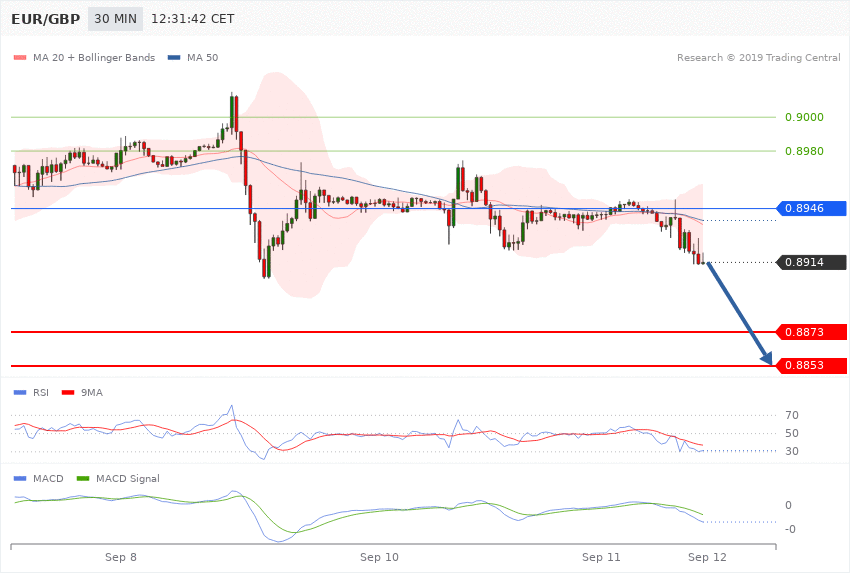Image resolution: width=850 pixels, height=576 pixels.
Task: Click the 0.9000 resistance level label
Action: pyautogui.click(x=804, y=117)
